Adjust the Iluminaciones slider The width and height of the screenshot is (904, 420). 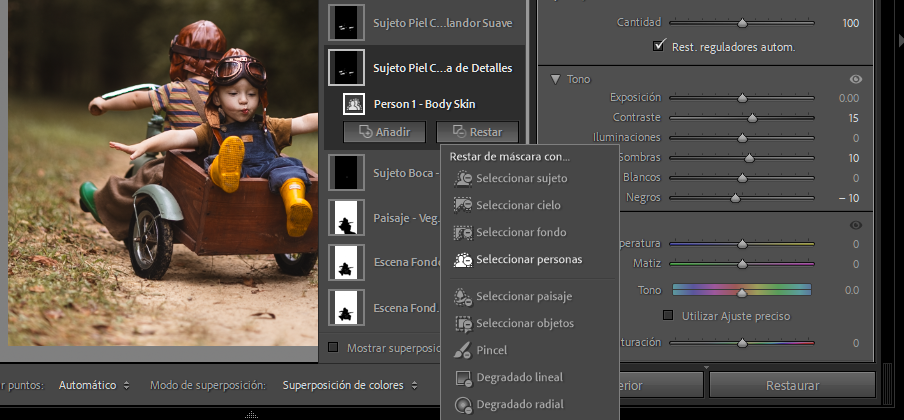pyautogui.click(x=742, y=138)
